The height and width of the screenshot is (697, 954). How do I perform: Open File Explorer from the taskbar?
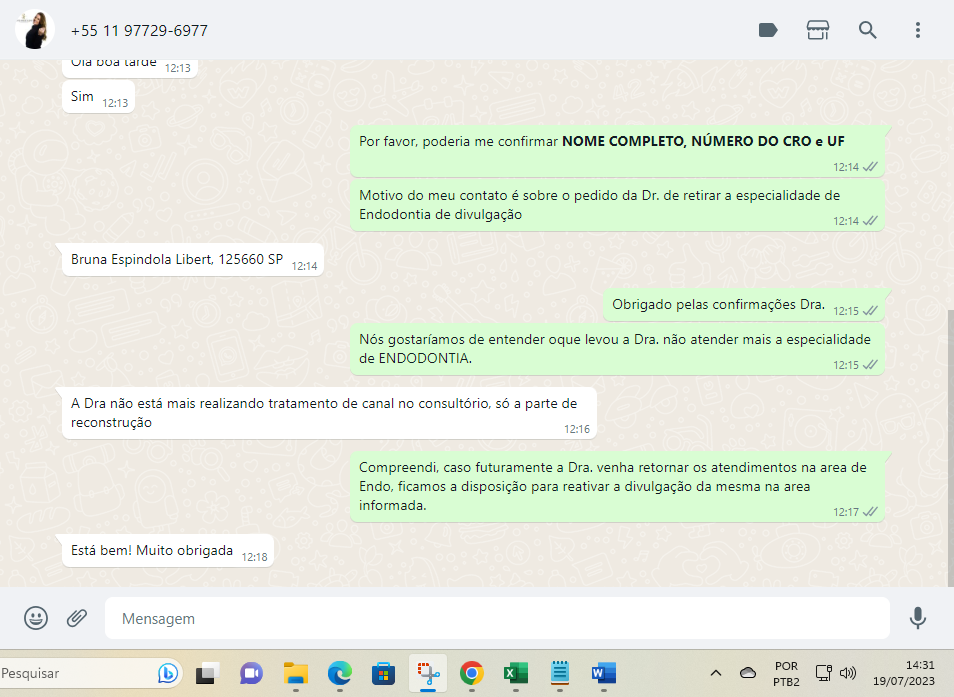[296, 673]
